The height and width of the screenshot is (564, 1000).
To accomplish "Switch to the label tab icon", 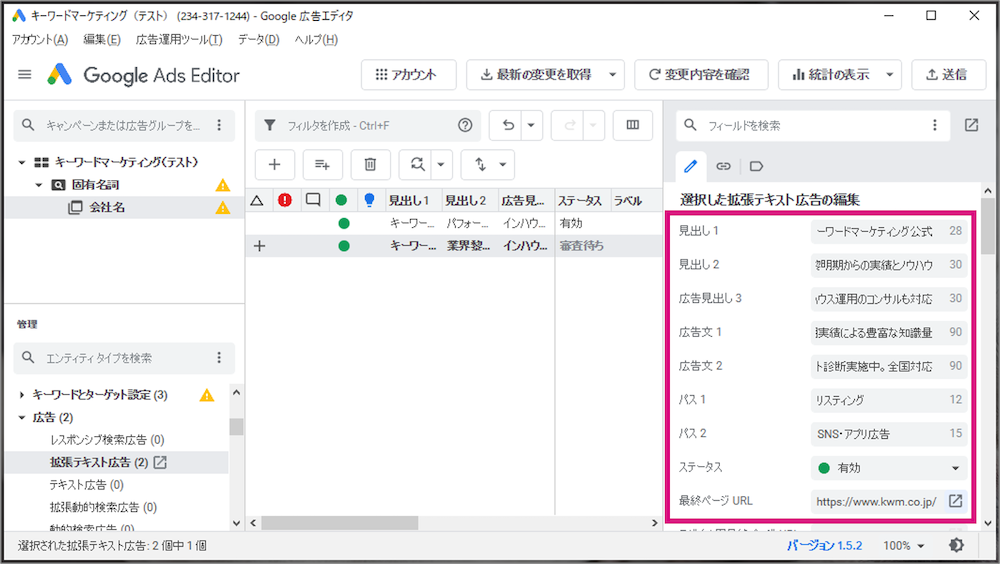I will coord(756,167).
